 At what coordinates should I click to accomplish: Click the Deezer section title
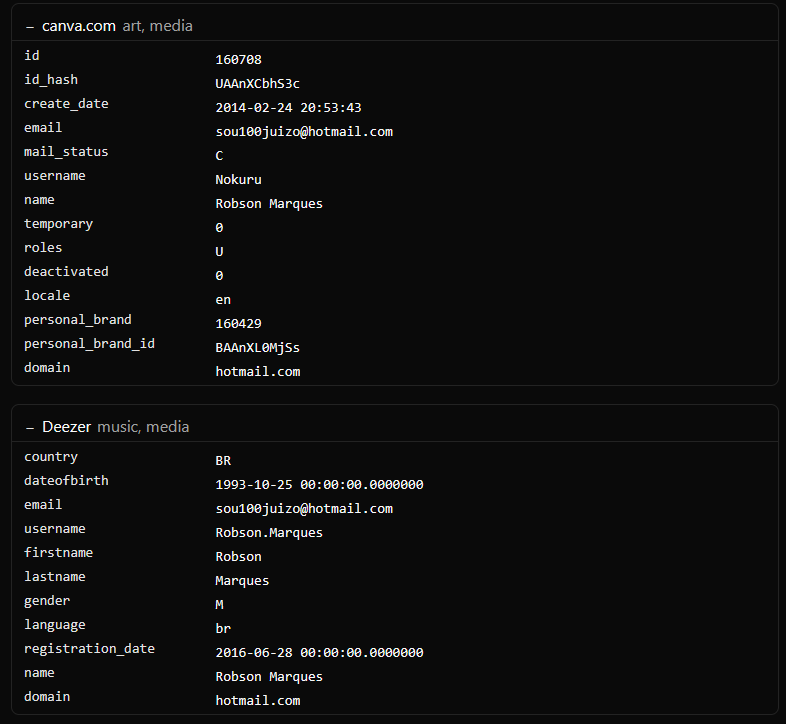click(67, 427)
